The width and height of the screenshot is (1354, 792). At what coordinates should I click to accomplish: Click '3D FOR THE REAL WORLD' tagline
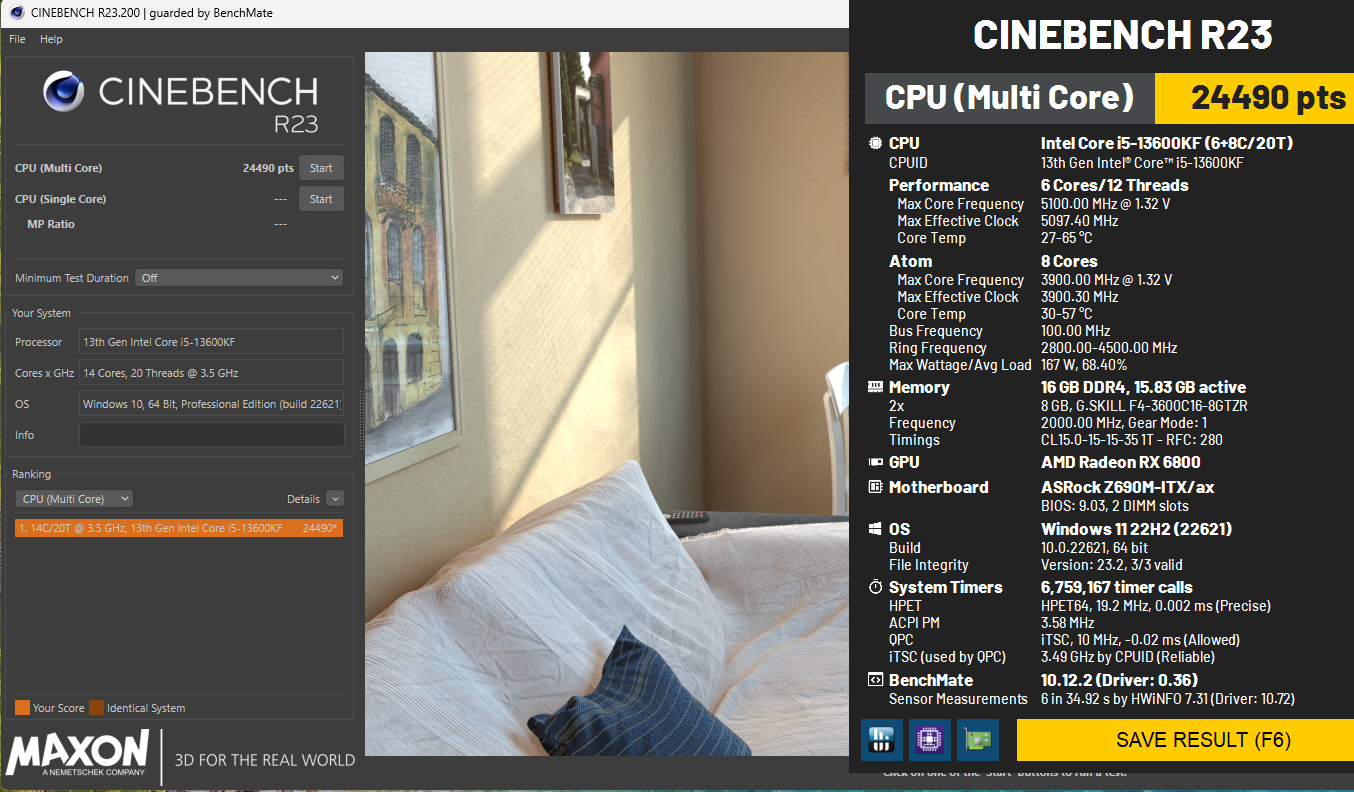pos(265,760)
